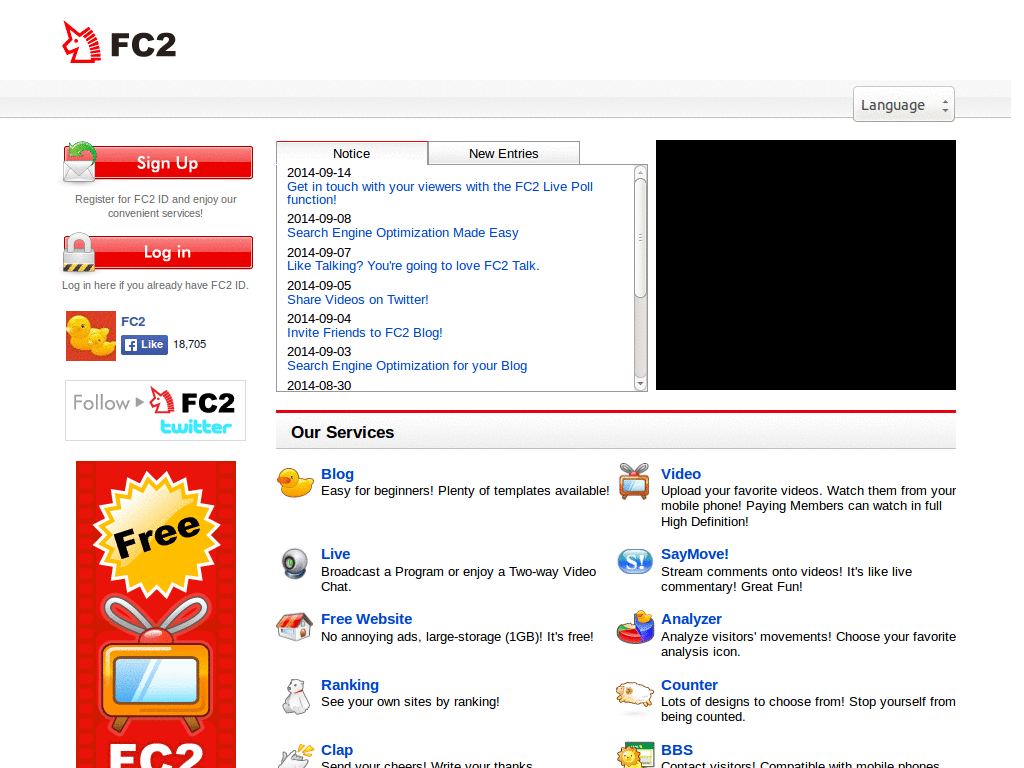Open Counter via the sheep icon
This screenshot has height=768, width=1024.
(x=635, y=694)
